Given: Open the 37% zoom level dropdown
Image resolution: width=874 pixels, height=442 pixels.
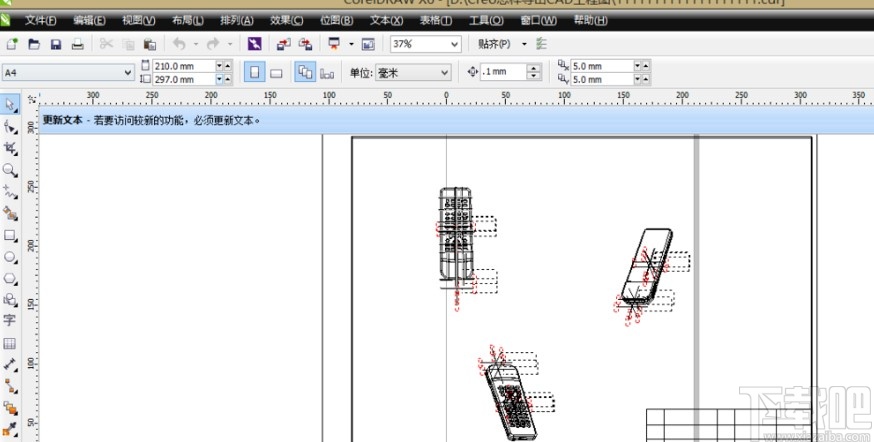Looking at the screenshot, I should [x=455, y=44].
